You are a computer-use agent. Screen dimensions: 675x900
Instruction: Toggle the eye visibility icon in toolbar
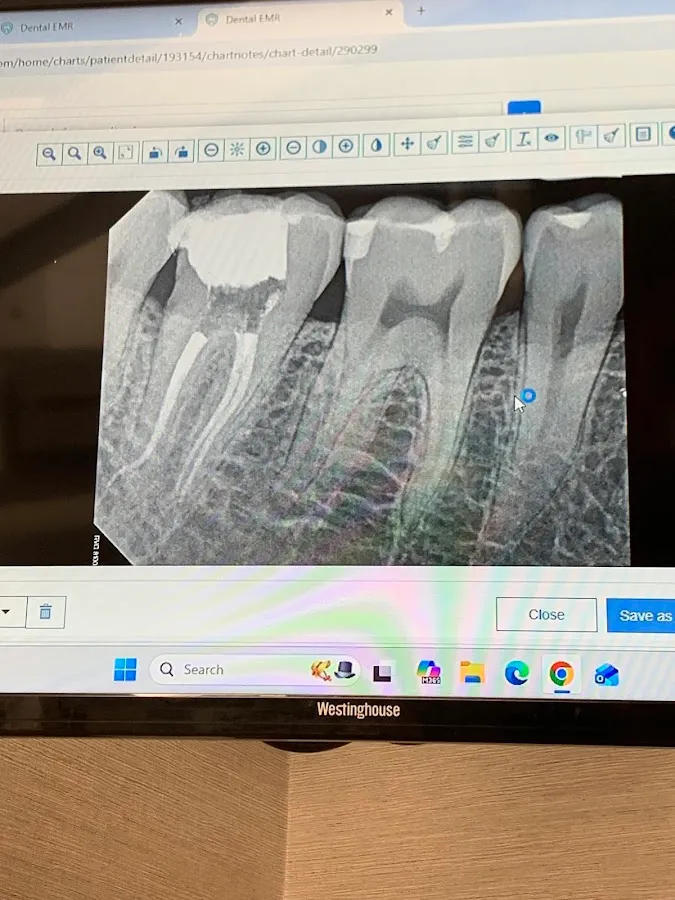[x=552, y=139]
